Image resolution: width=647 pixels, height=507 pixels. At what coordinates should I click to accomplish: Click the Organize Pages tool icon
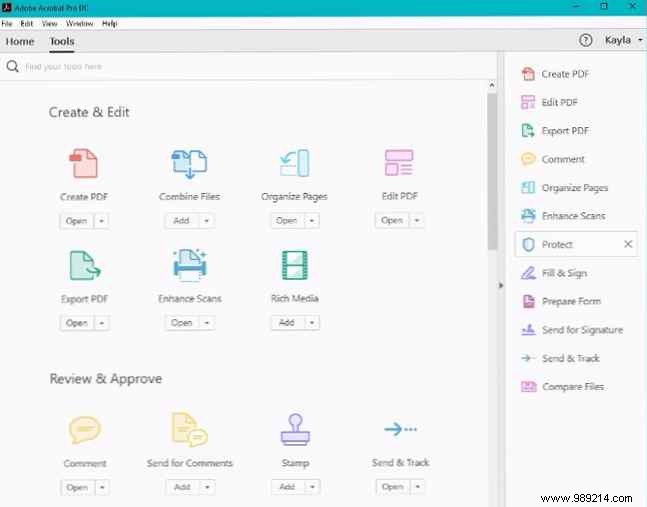point(295,163)
